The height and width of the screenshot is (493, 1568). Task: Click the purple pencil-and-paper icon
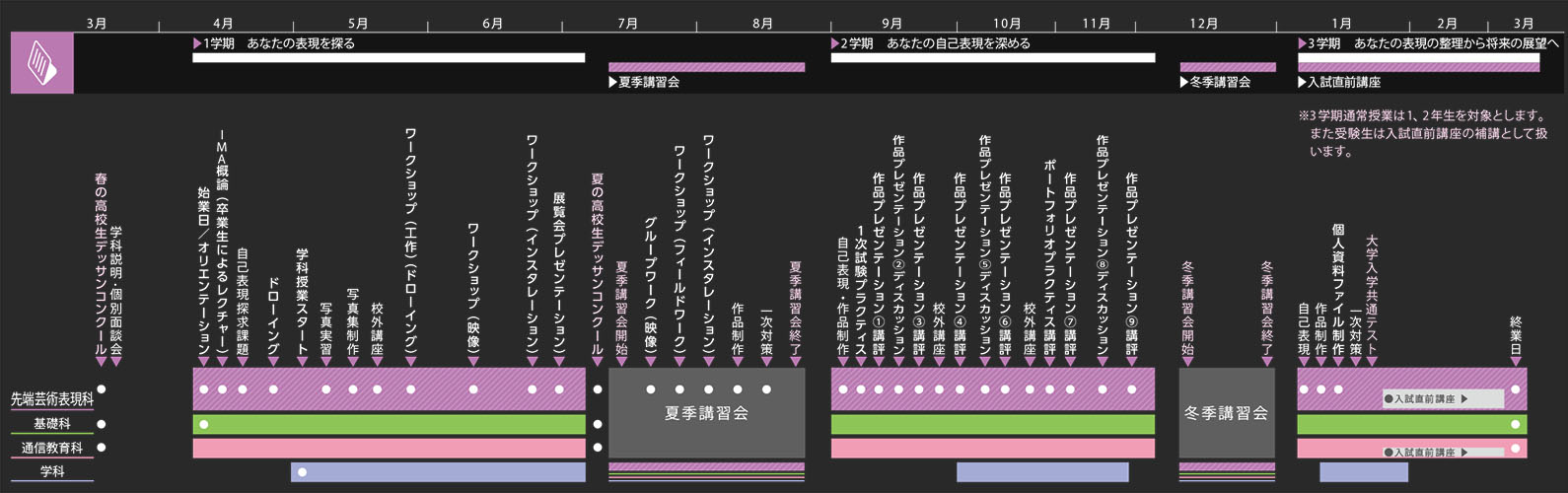click(x=42, y=63)
